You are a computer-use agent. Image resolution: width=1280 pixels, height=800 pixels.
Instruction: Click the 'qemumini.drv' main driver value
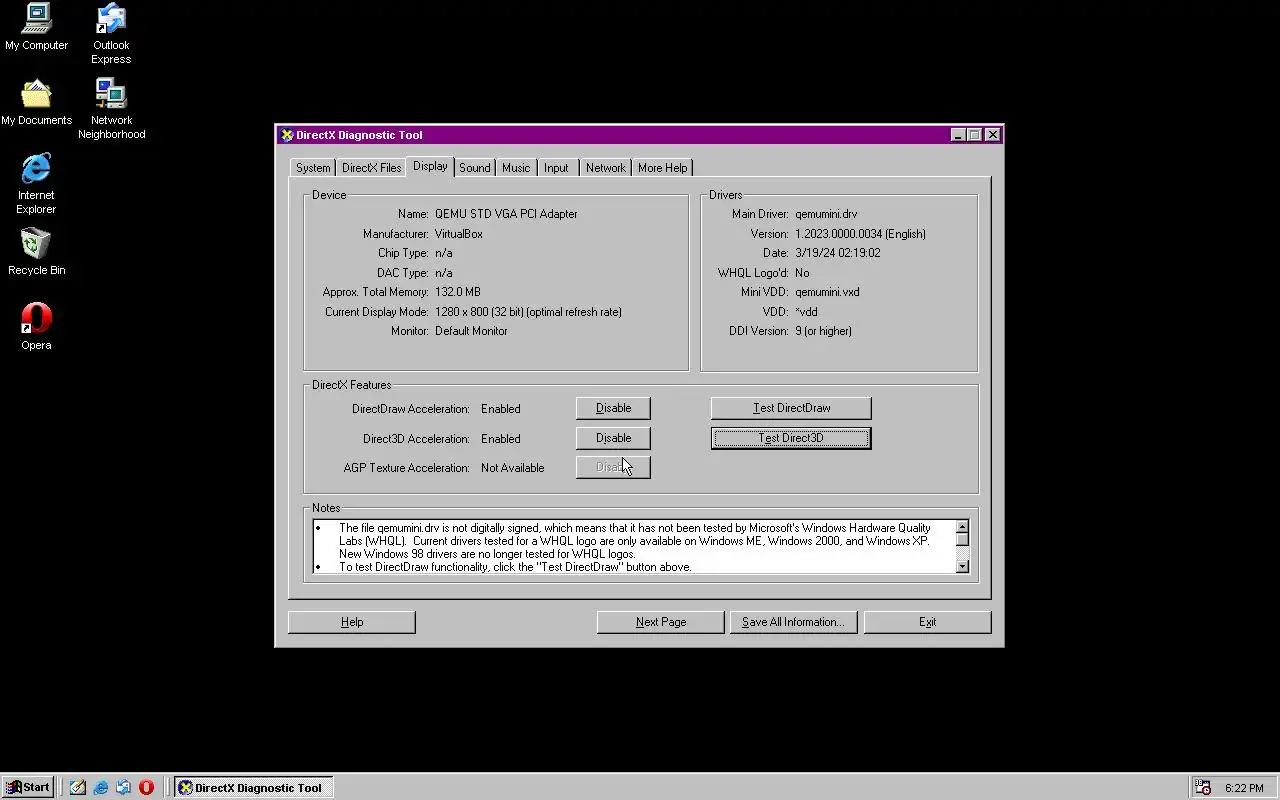tap(826, 214)
